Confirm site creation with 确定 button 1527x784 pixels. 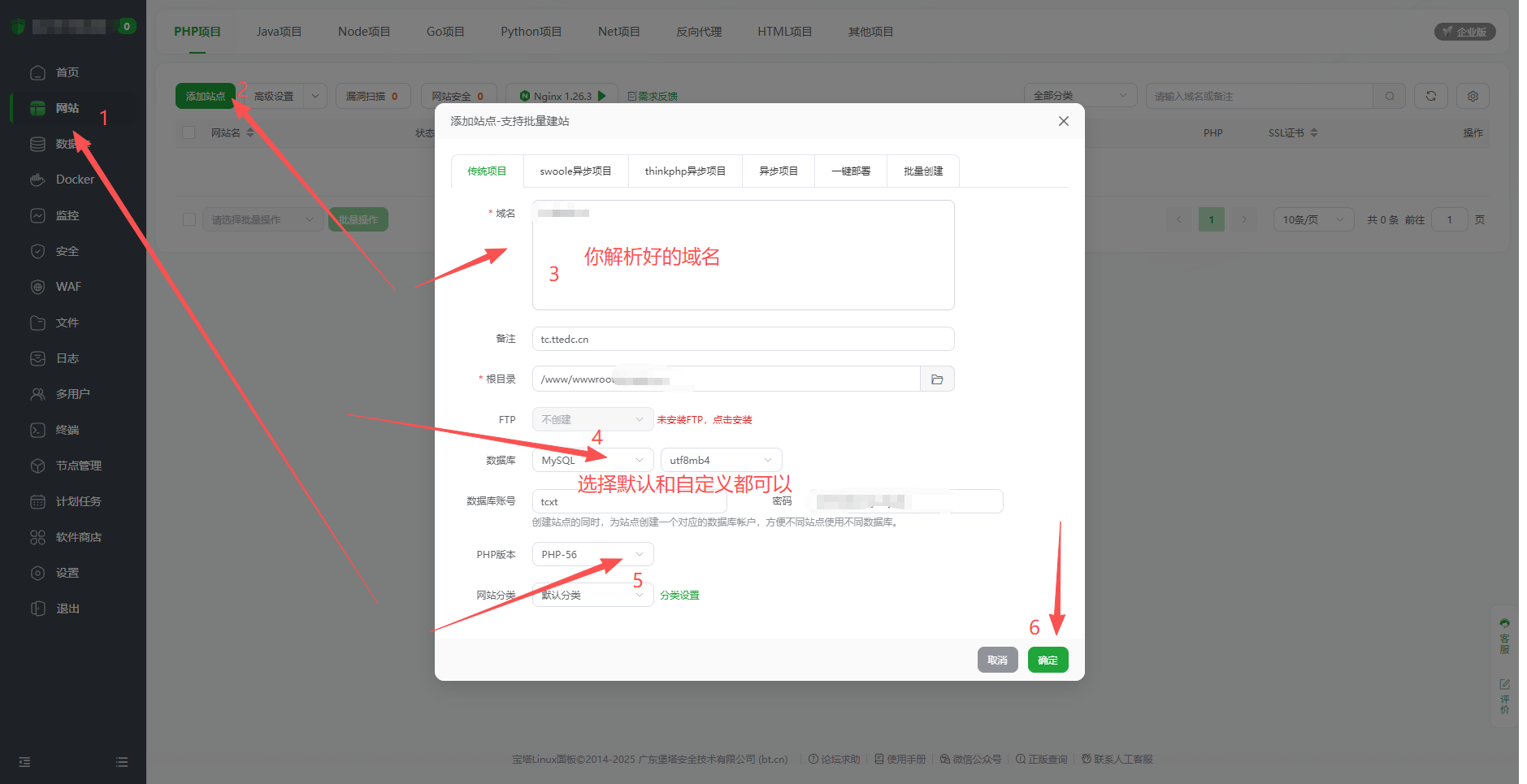[1047, 660]
